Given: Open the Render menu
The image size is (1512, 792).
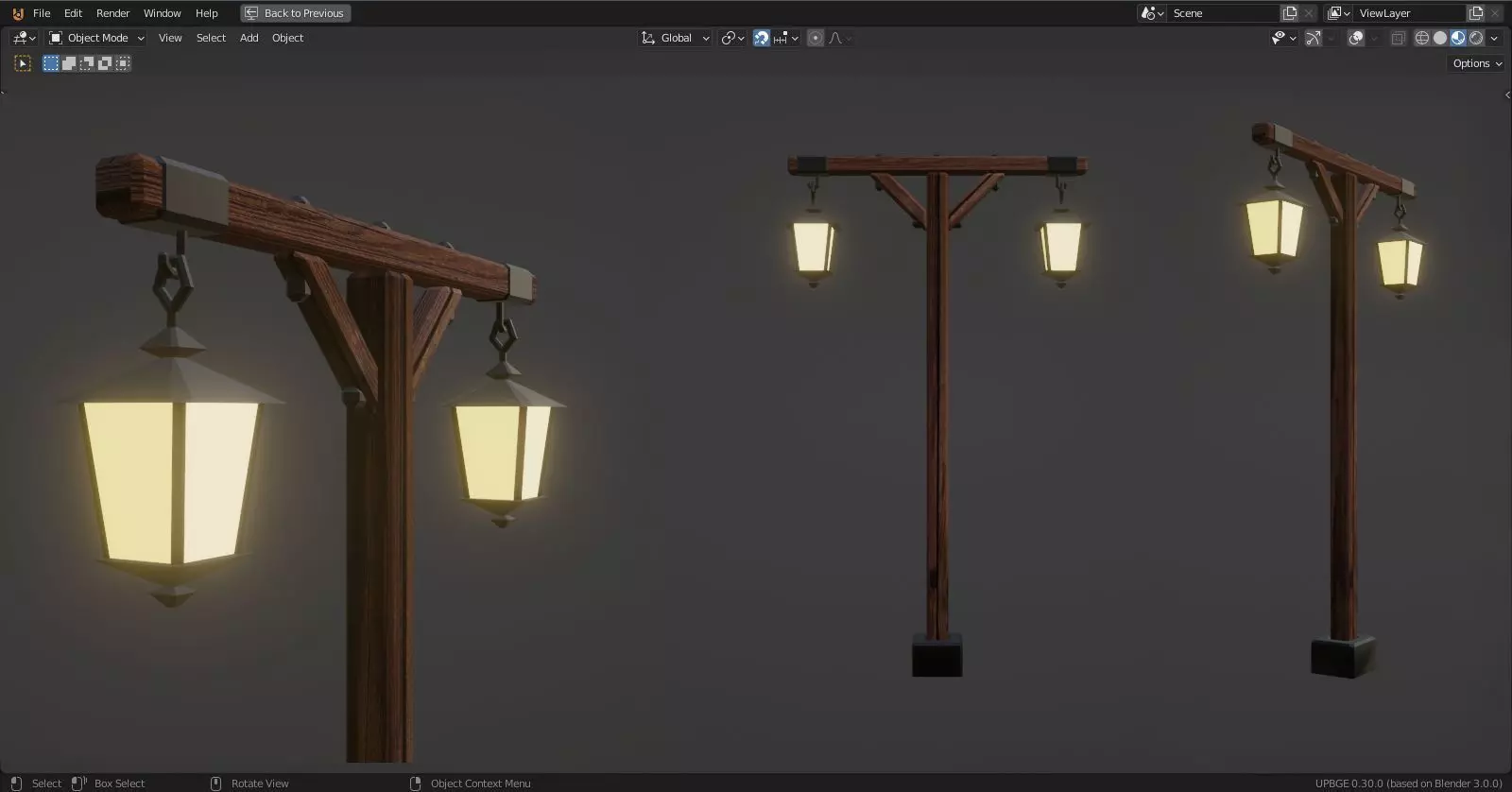Looking at the screenshot, I should coord(112,13).
